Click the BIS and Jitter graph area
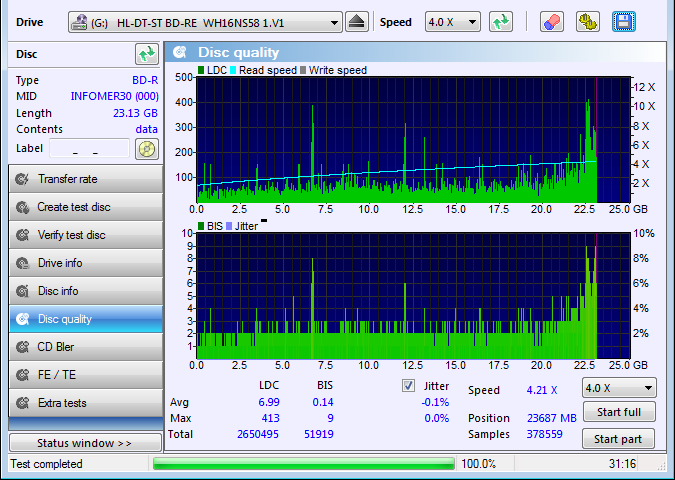 point(414,296)
